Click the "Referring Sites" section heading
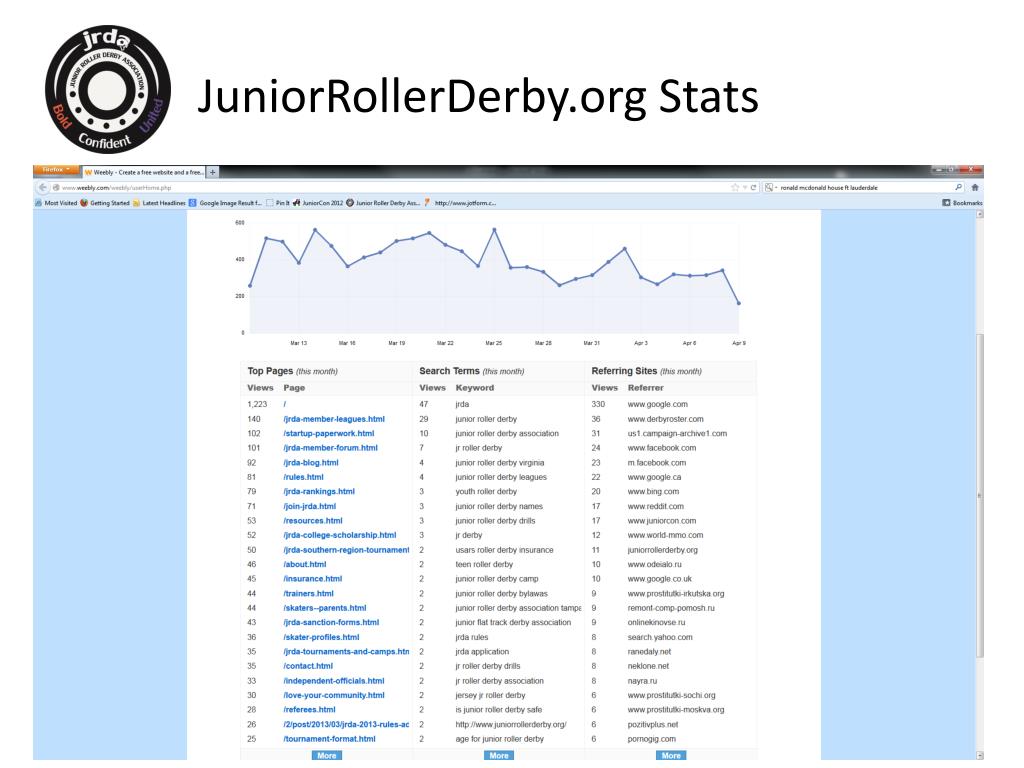The image size is (1024, 768). pos(624,371)
